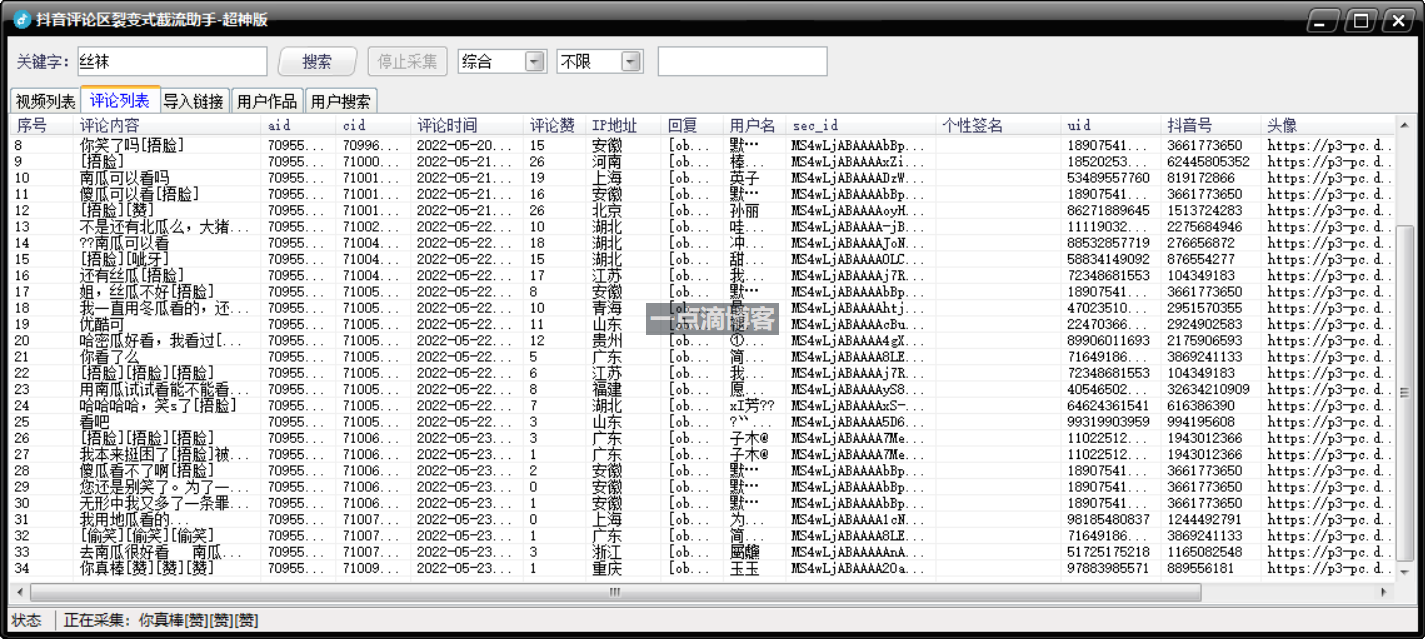This screenshot has width=1425, height=639.
Task: Click the username 孙丽
Action: pyautogui.click(x=744, y=211)
